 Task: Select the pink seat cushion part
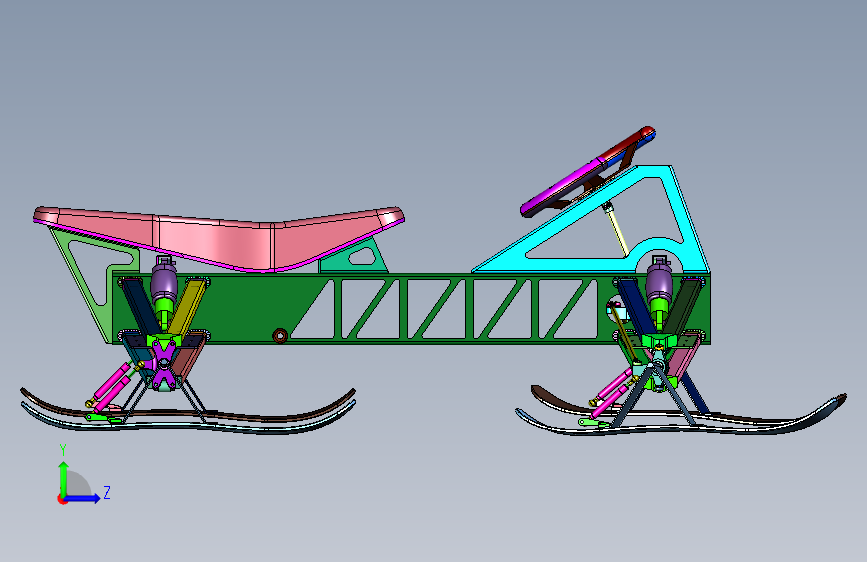[218, 241]
